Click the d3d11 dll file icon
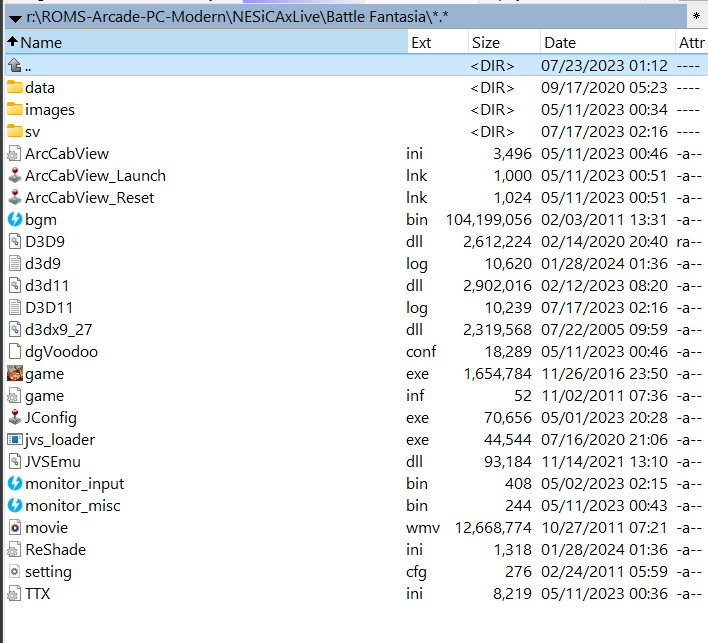Image resolution: width=708 pixels, height=643 pixels. [x=15, y=285]
